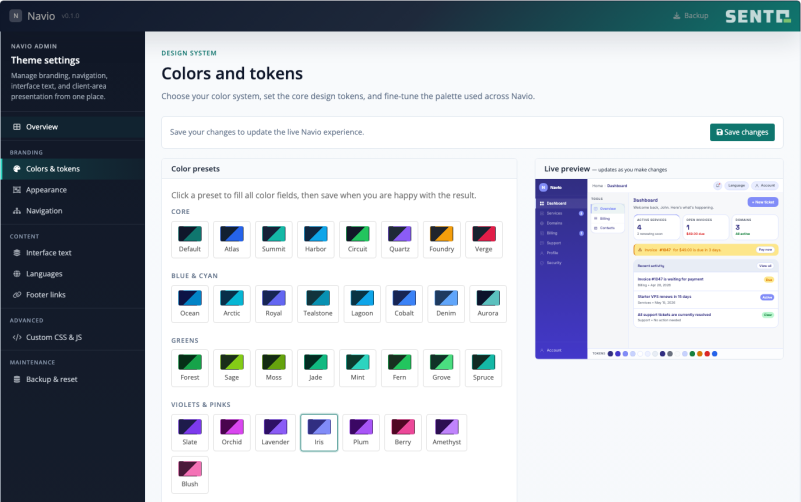The width and height of the screenshot is (801, 502).
Task: Click the Navigation sitemap icon
Action: pos(17,210)
